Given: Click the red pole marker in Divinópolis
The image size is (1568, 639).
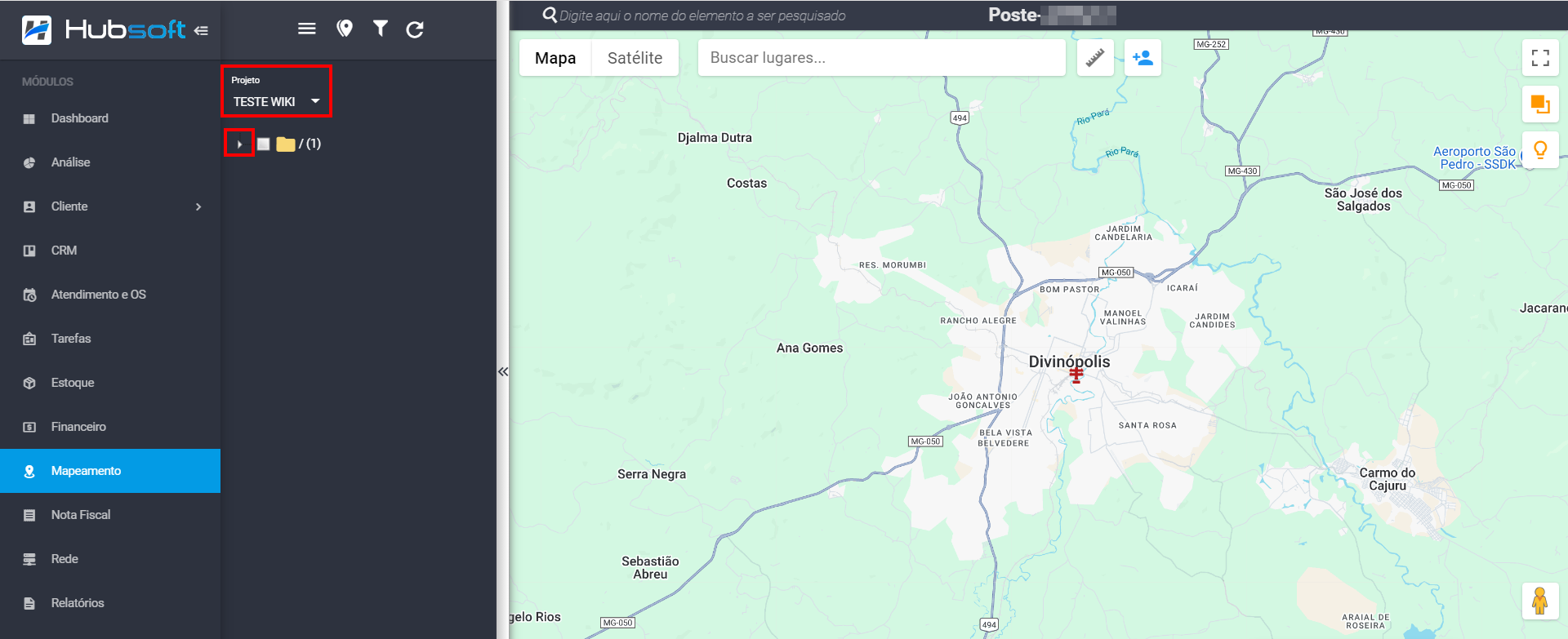Looking at the screenshot, I should (1076, 375).
